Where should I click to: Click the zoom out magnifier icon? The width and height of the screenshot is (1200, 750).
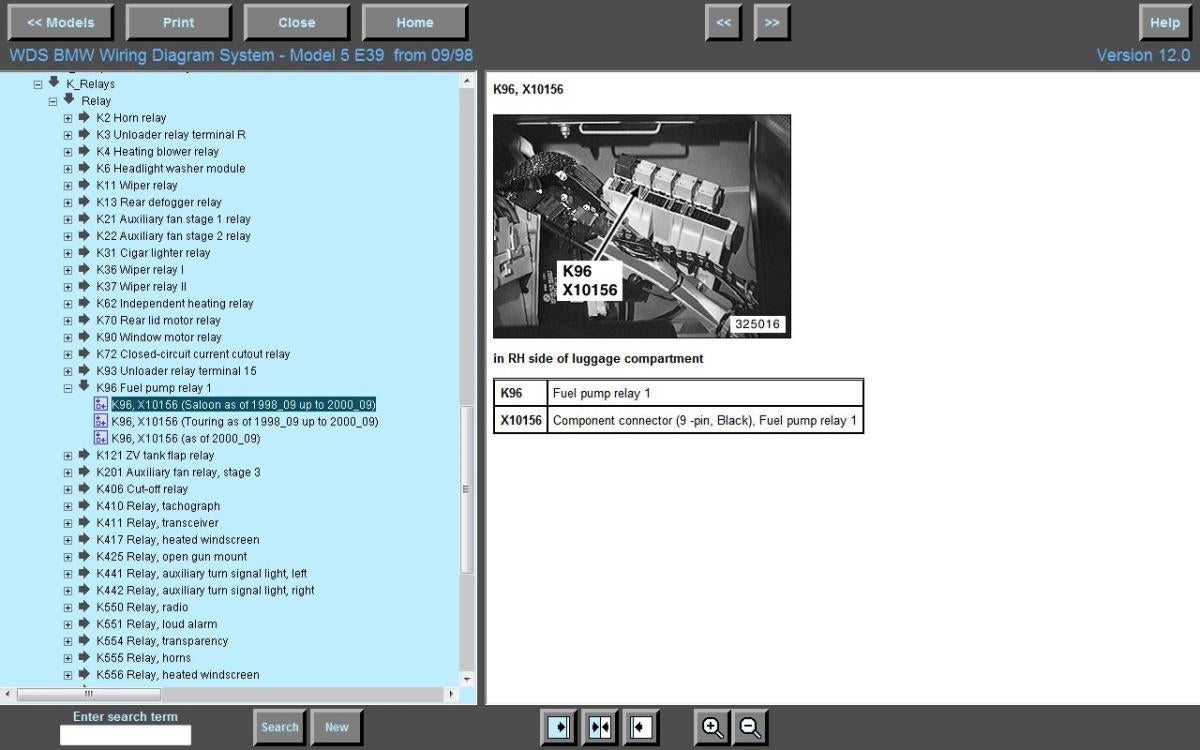coord(751,727)
